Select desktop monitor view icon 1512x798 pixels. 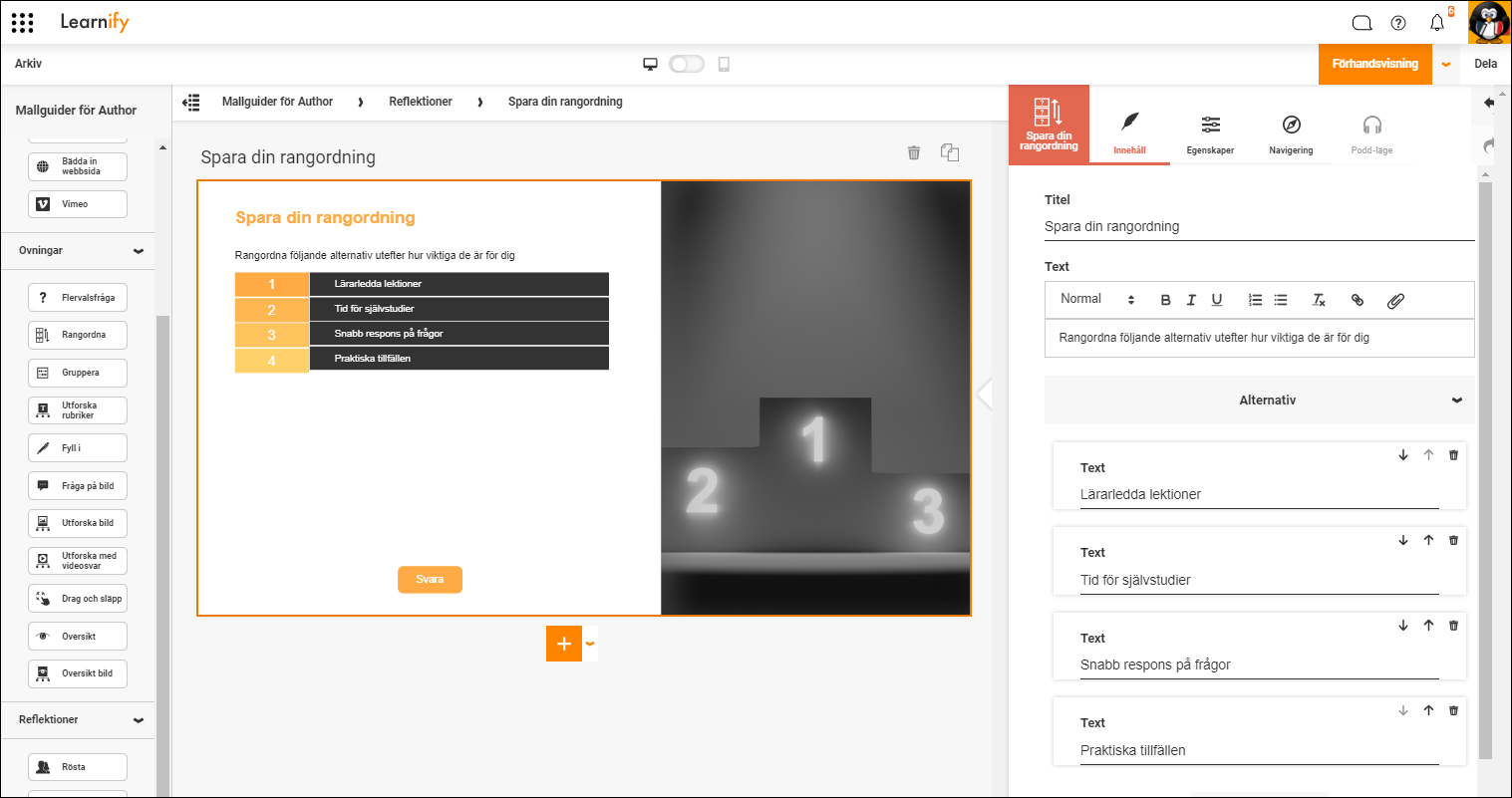[650, 64]
